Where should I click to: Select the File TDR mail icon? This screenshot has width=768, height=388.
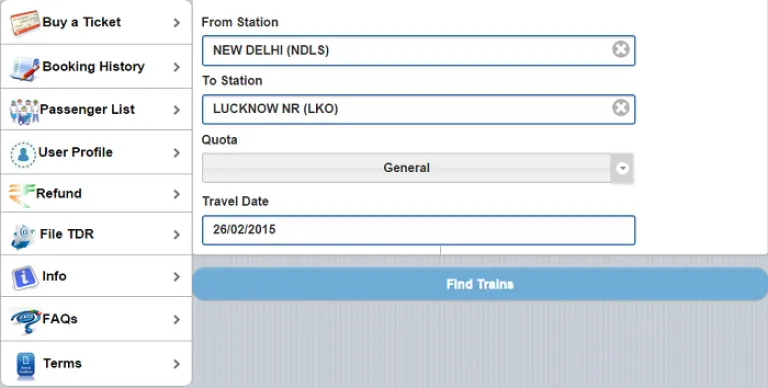[24, 237]
